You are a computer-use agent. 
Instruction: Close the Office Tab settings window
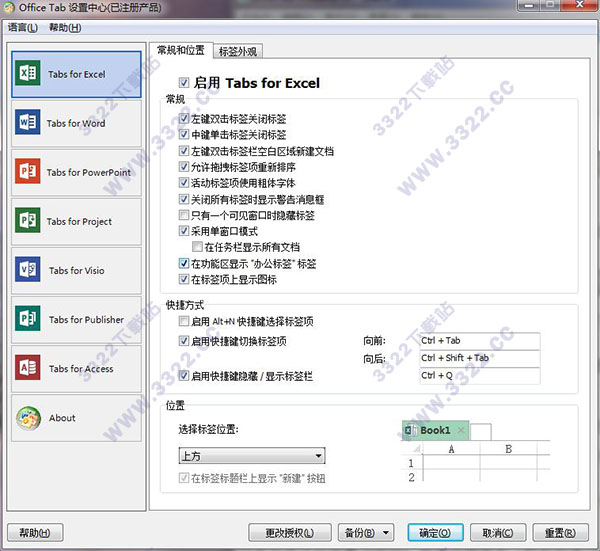(580, 5)
